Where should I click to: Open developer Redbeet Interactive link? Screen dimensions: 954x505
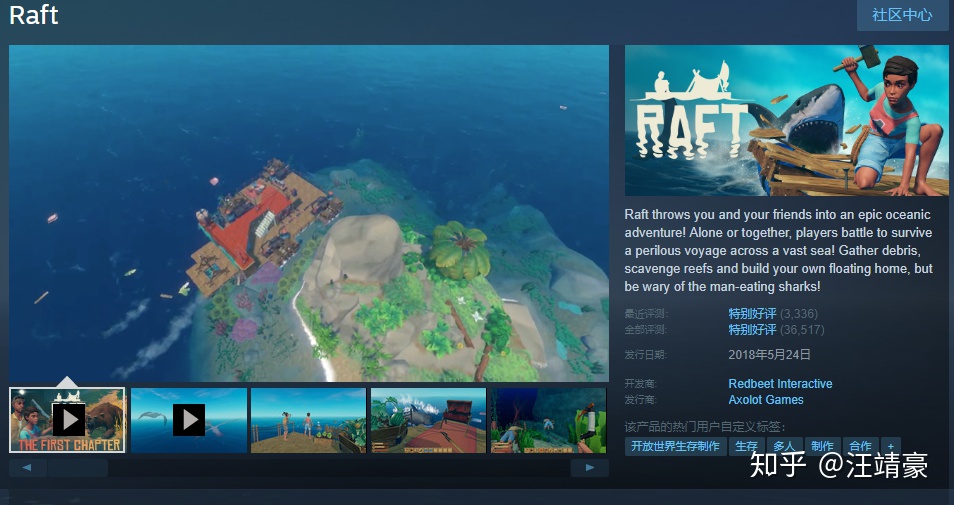780,384
